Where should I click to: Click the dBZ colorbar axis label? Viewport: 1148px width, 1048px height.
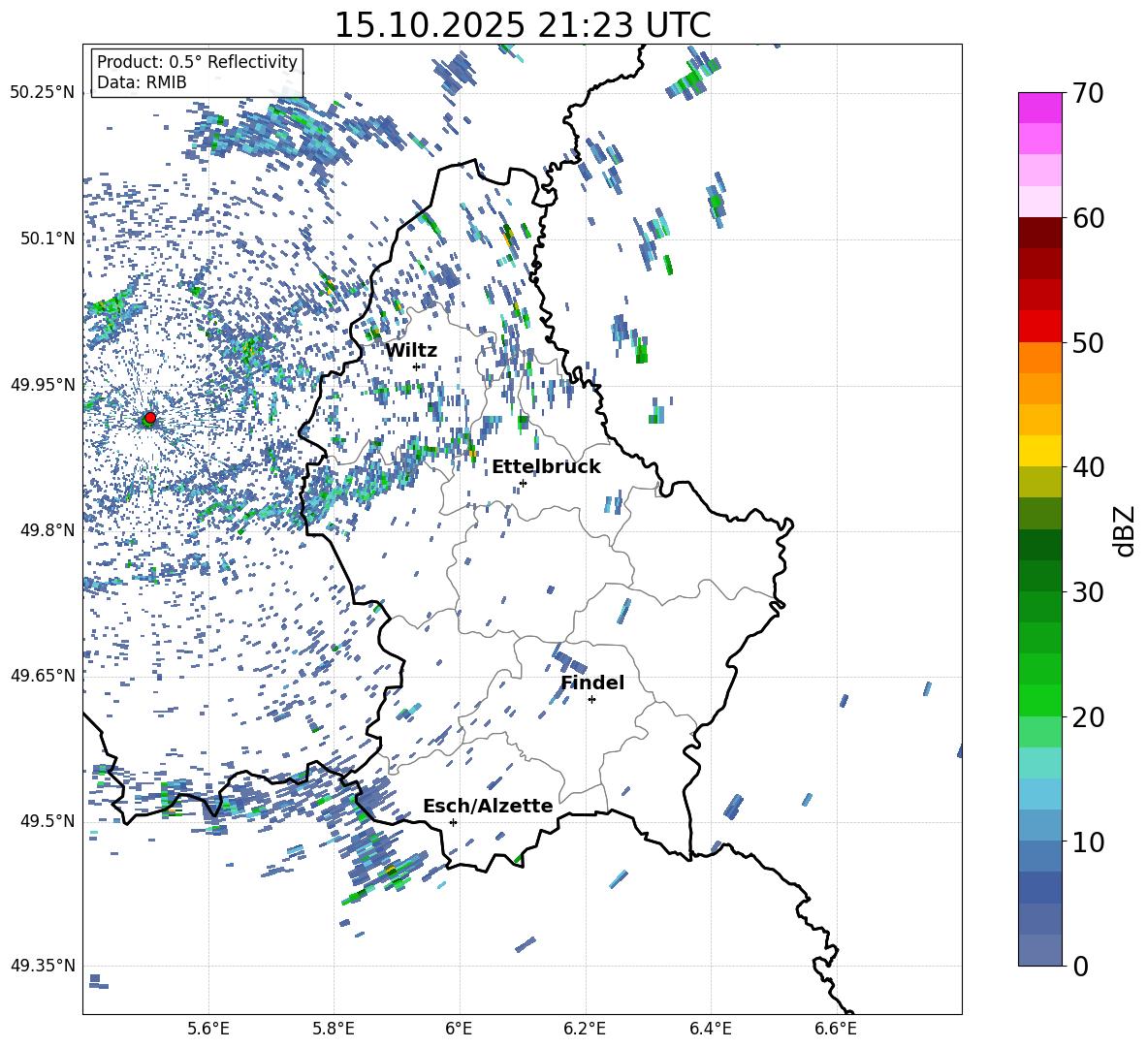(x=1124, y=530)
